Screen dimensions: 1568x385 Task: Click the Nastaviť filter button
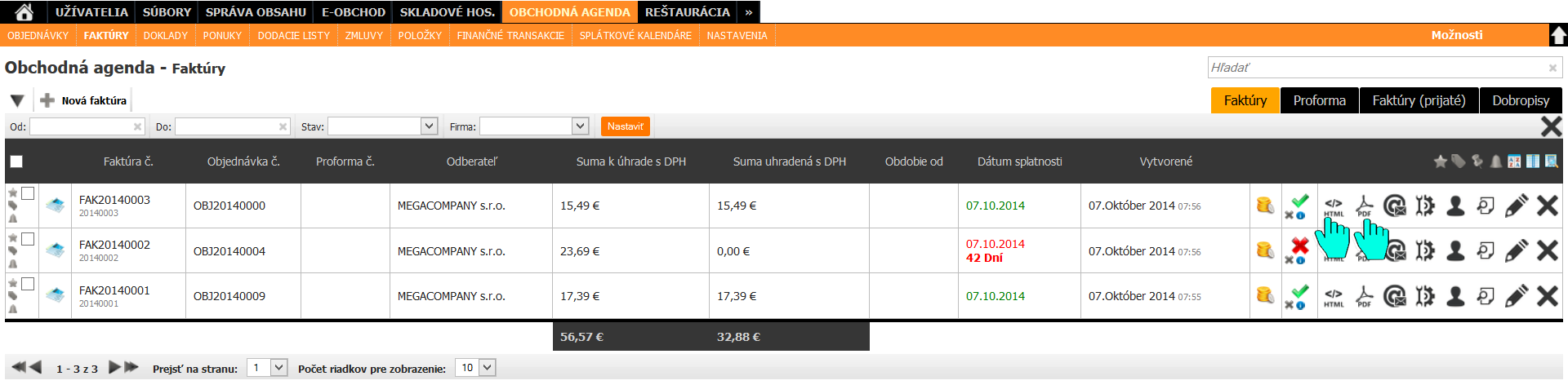[x=625, y=126]
